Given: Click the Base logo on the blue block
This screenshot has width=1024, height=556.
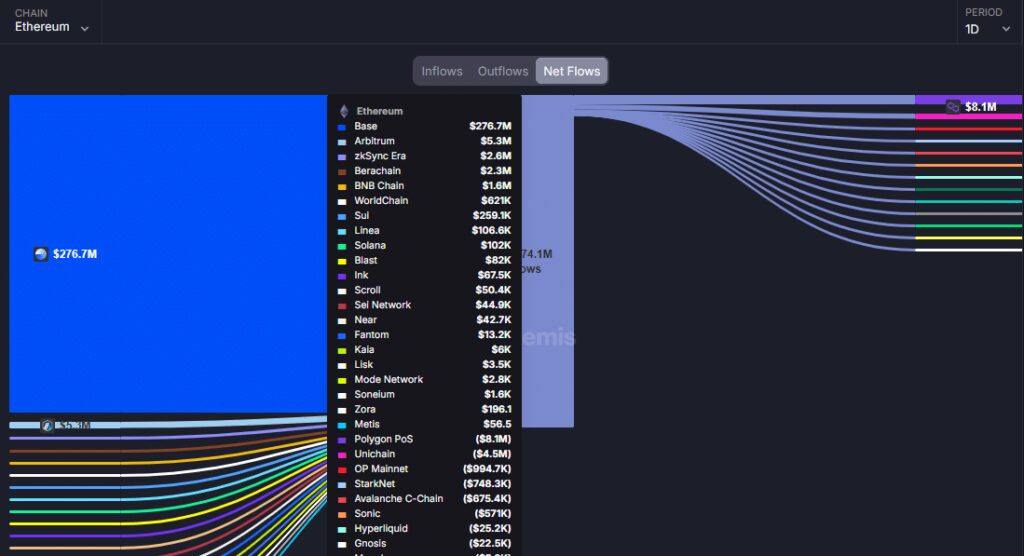Looking at the screenshot, I should [41, 254].
